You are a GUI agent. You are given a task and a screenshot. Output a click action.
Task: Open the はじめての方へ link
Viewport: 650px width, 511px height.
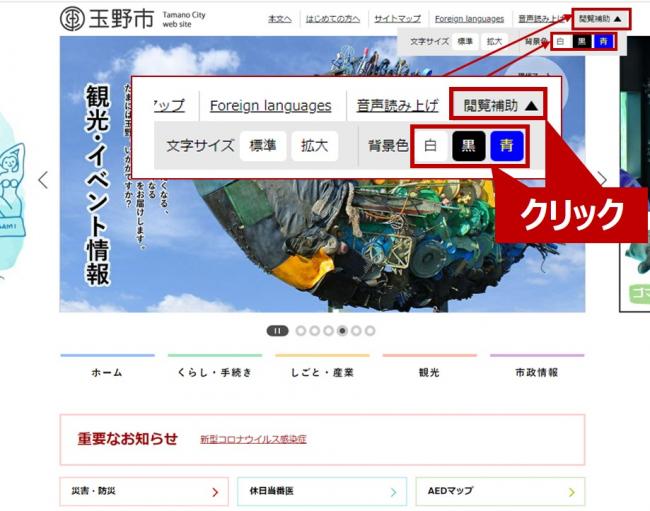pos(333,19)
